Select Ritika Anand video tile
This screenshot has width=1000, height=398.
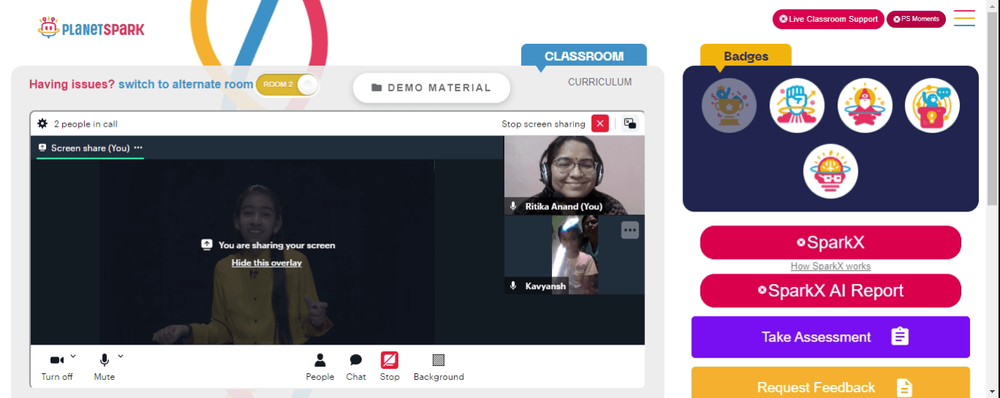pos(574,175)
